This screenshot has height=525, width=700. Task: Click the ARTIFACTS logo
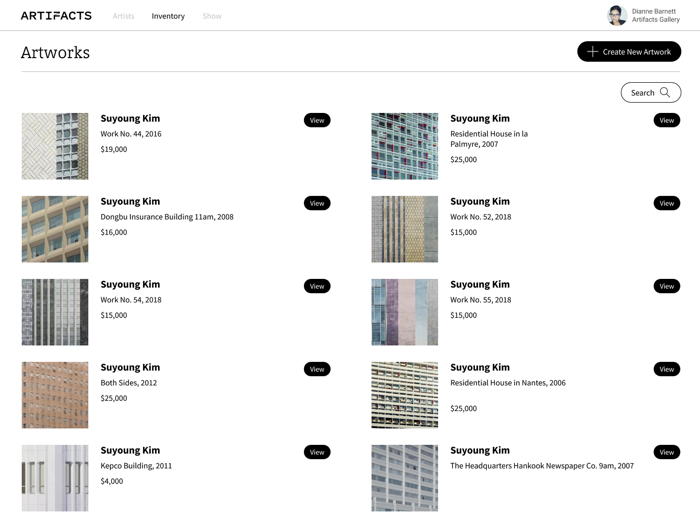(x=56, y=16)
